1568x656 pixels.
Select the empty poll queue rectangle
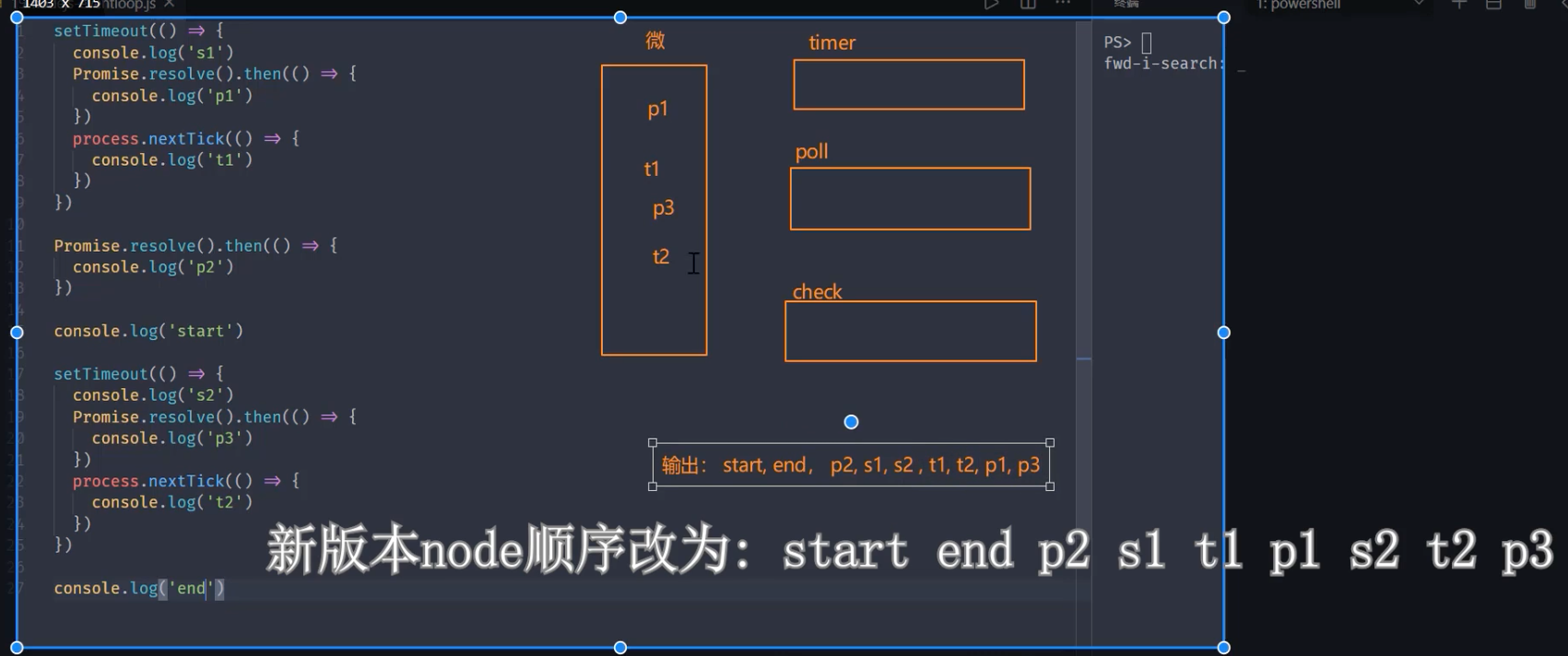click(x=910, y=199)
